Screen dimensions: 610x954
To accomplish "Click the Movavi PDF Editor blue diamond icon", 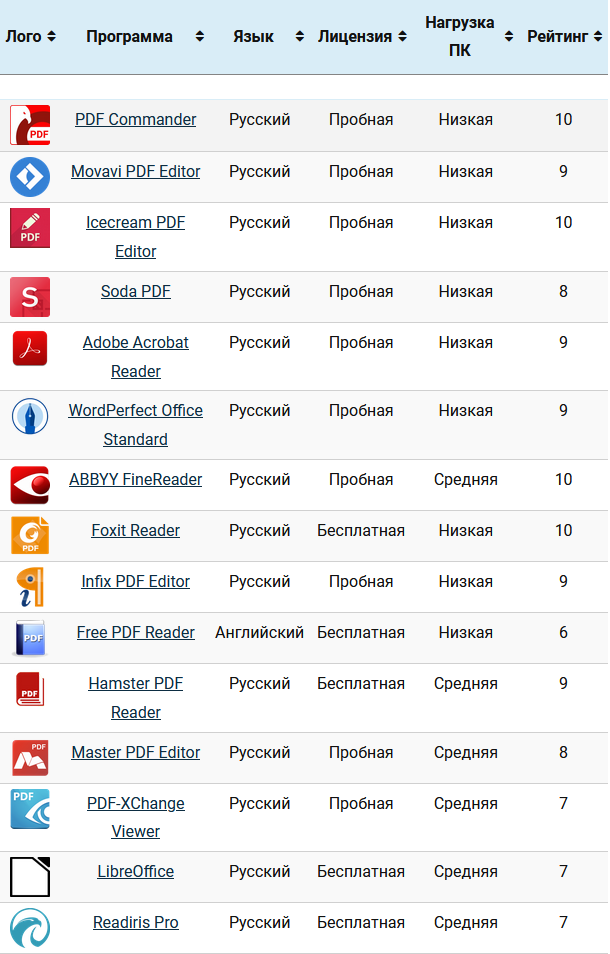I will click(30, 176).
